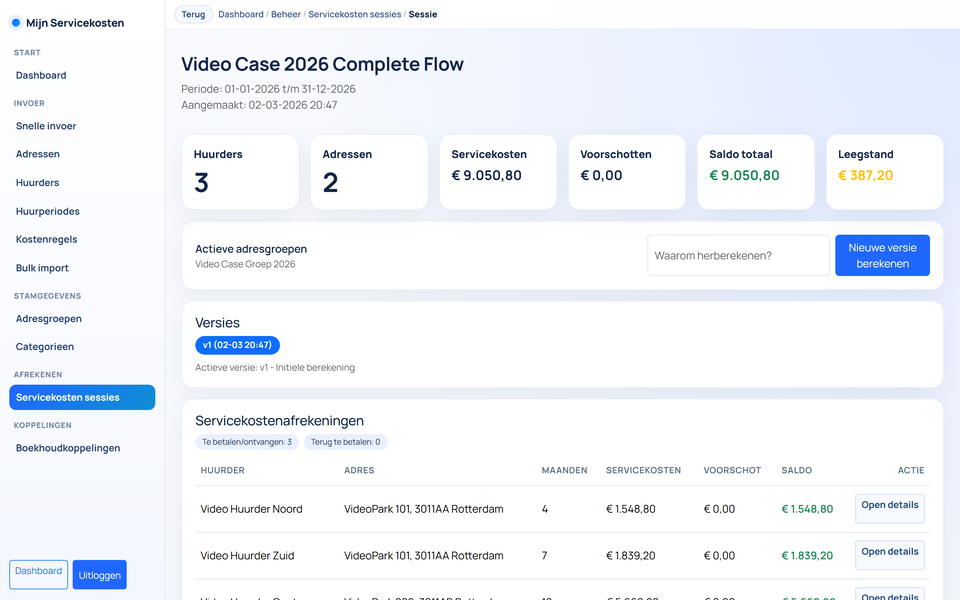Select Kostenregels in the sidebar

pyautogui.click(x=46, y=240)
